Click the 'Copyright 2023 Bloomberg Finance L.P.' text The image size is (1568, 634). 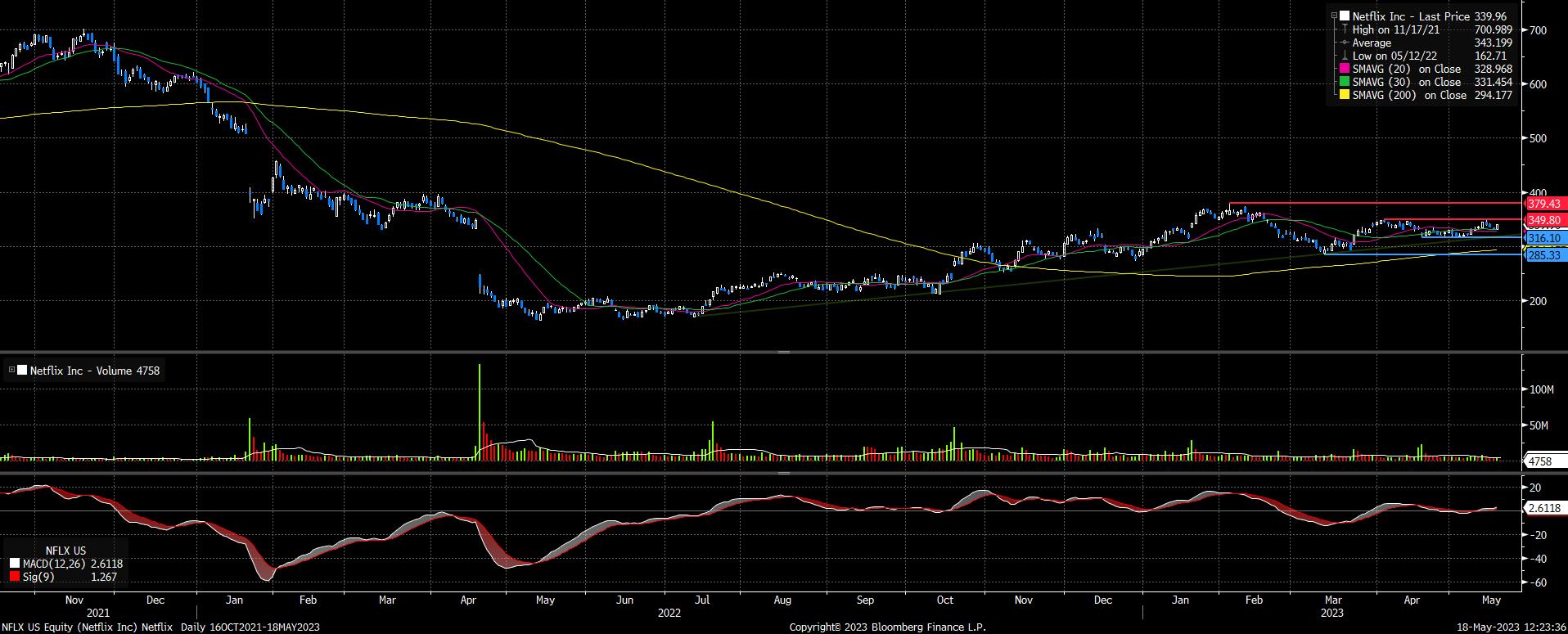[x=887, y=627]
